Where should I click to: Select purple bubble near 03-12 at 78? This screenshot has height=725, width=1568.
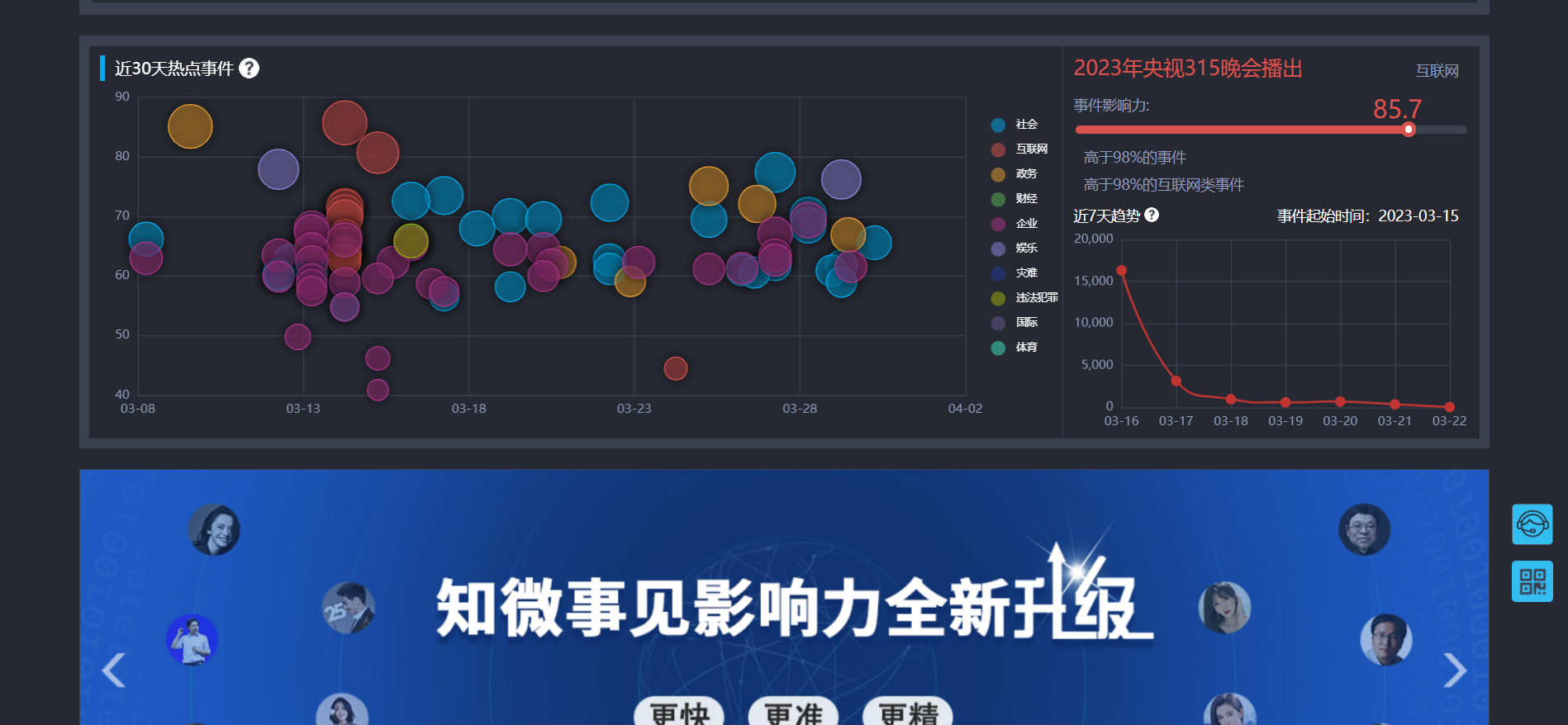pyautogui.click(x=278, y=169)
